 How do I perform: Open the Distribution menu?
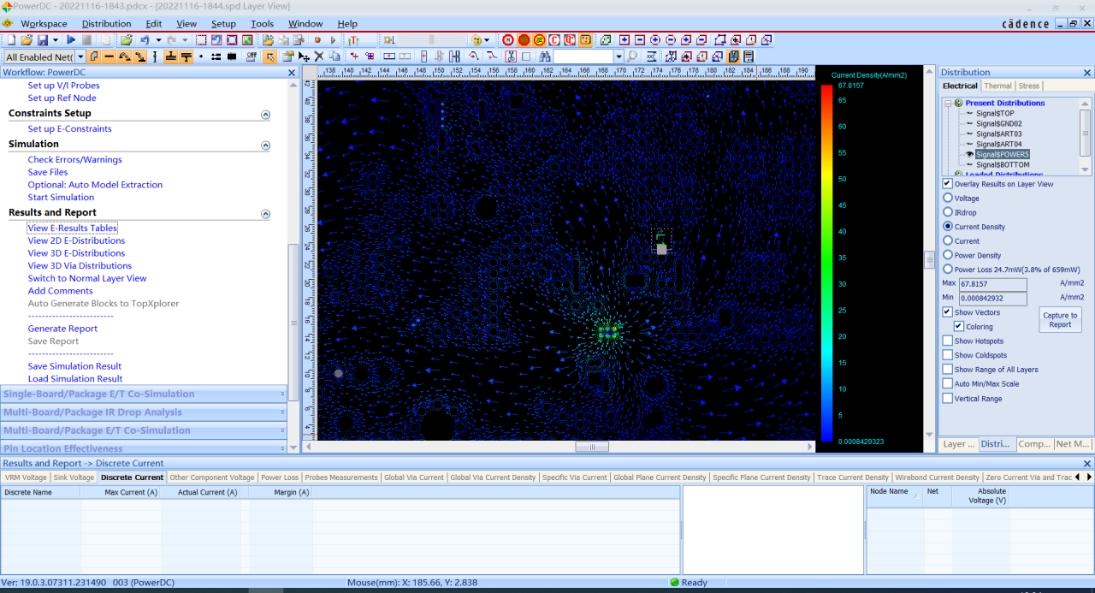(106, 24)
